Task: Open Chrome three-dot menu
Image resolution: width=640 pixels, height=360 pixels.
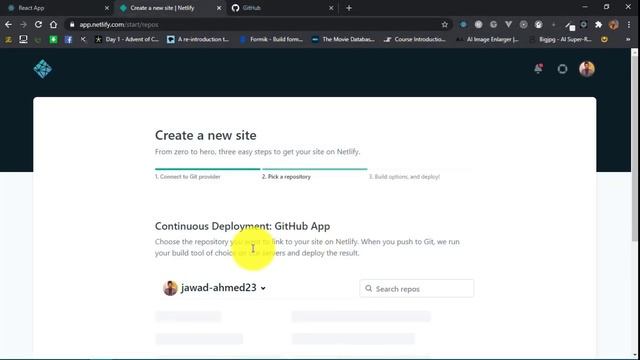Action: [629, 24]
